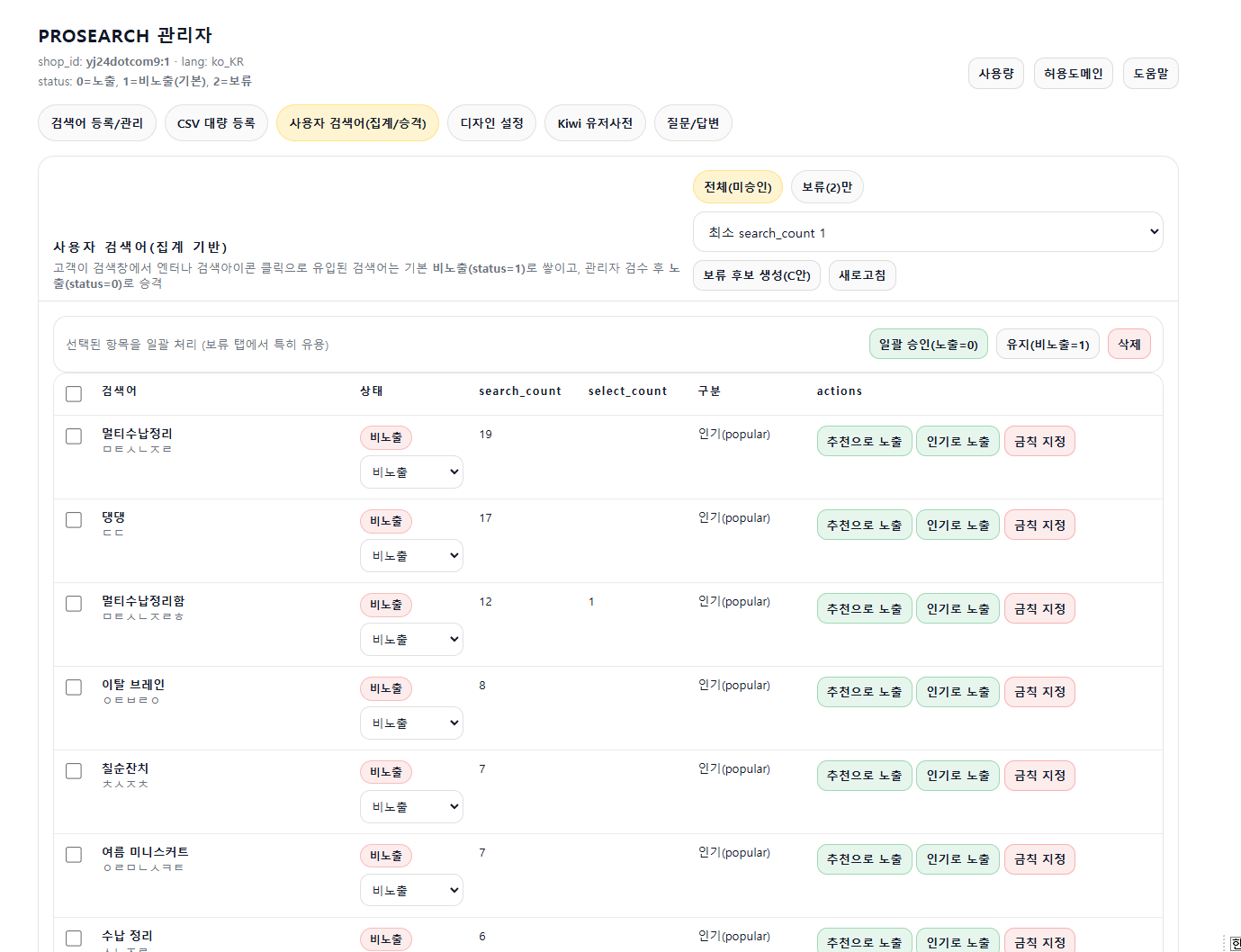Check the checkbox for 칠순잔치
This screenshot has height=952, width=1241.
(73, 770)
